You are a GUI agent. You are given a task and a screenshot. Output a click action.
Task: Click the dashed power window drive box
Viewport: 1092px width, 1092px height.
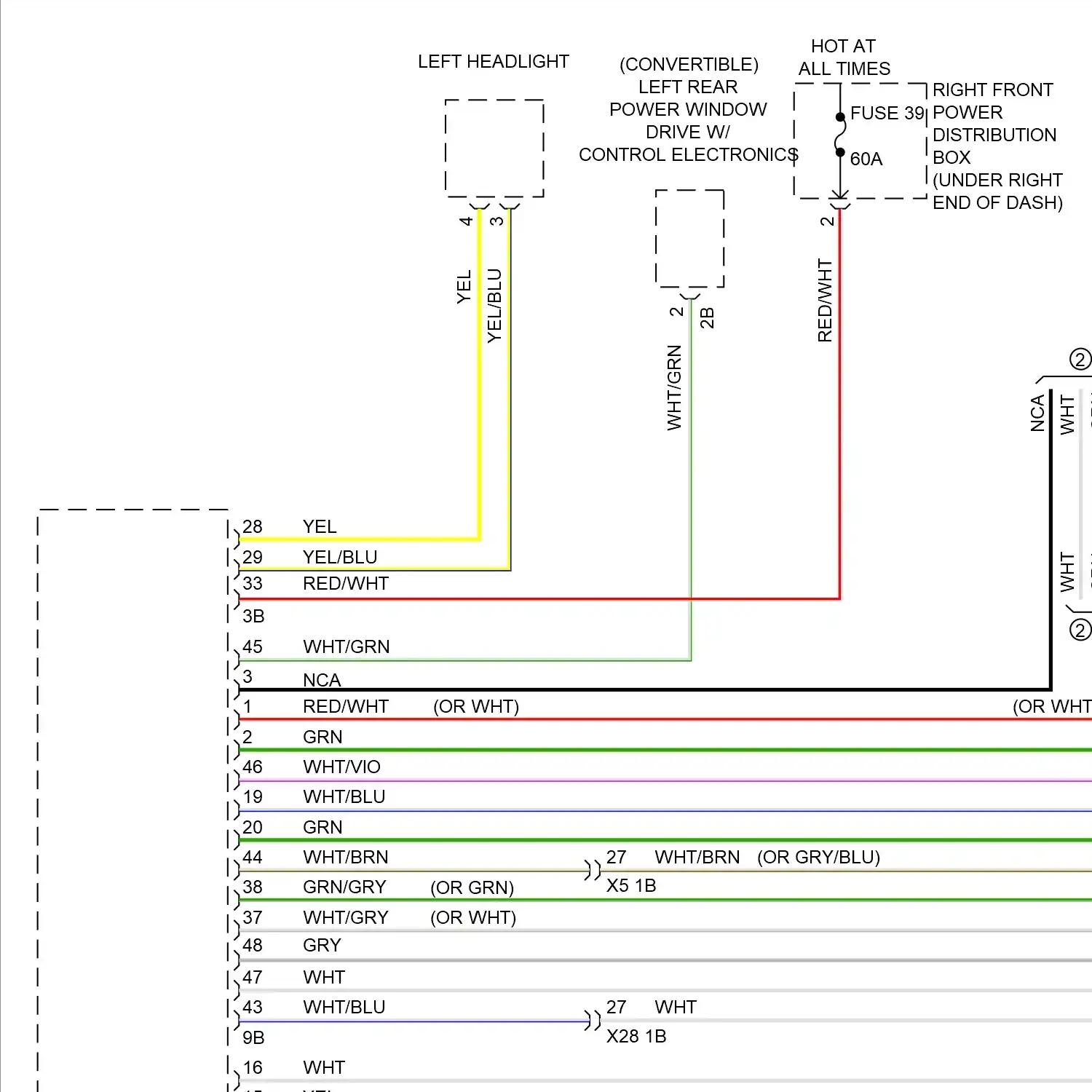pyautogui.click(x=689, y=239)
